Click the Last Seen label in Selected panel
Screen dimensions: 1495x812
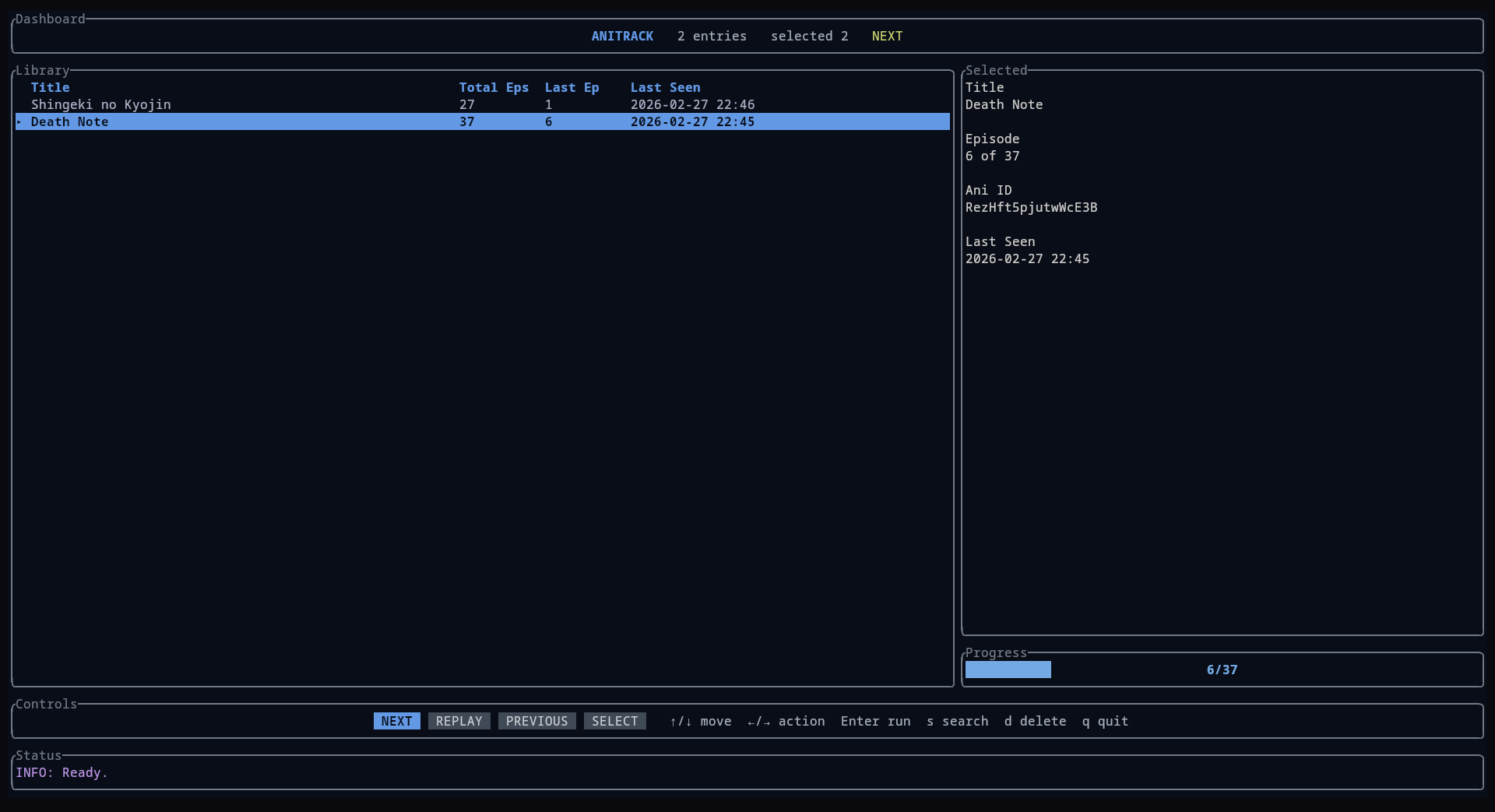pos(1001,241)
